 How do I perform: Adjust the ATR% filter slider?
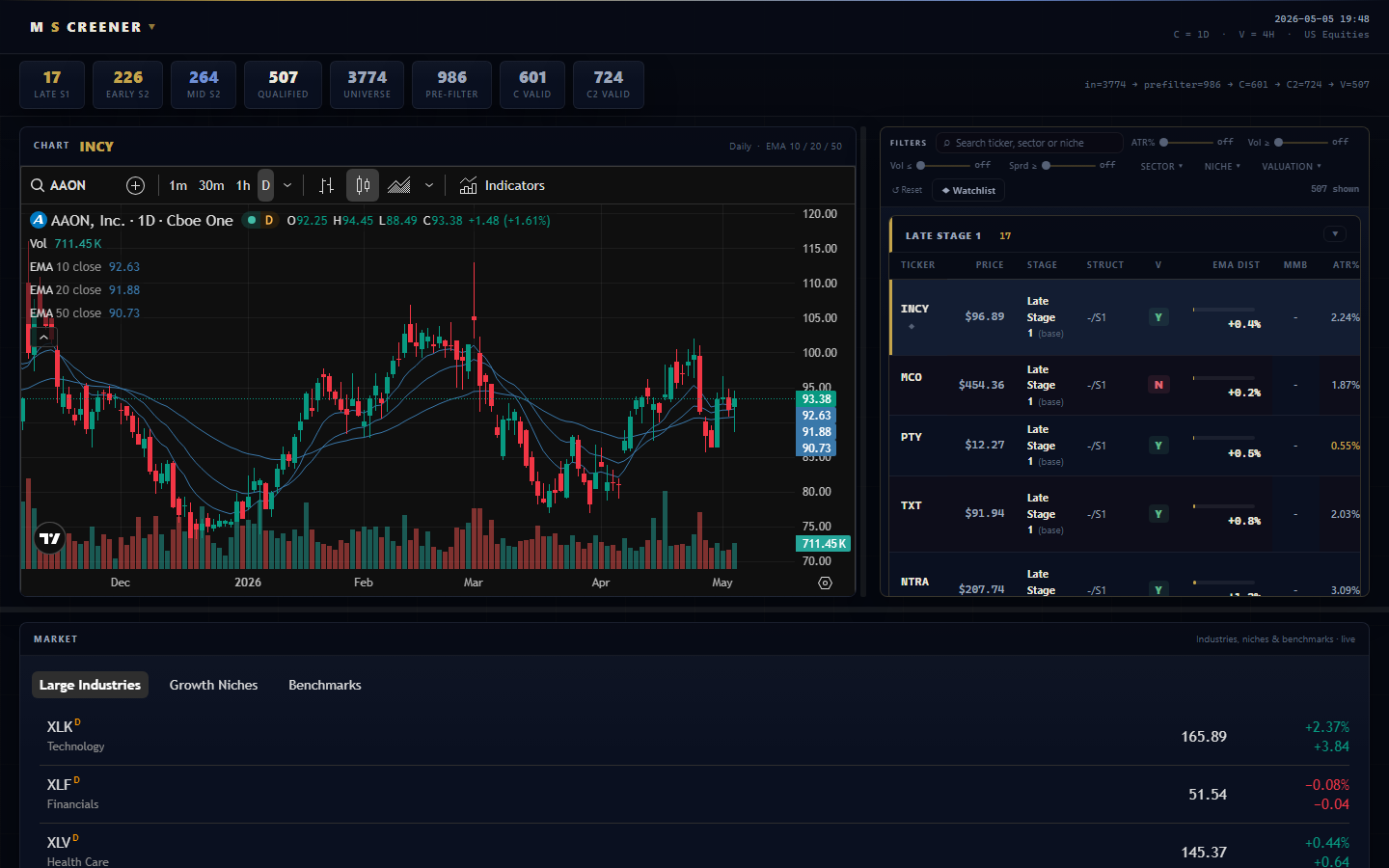point(1186,142)
